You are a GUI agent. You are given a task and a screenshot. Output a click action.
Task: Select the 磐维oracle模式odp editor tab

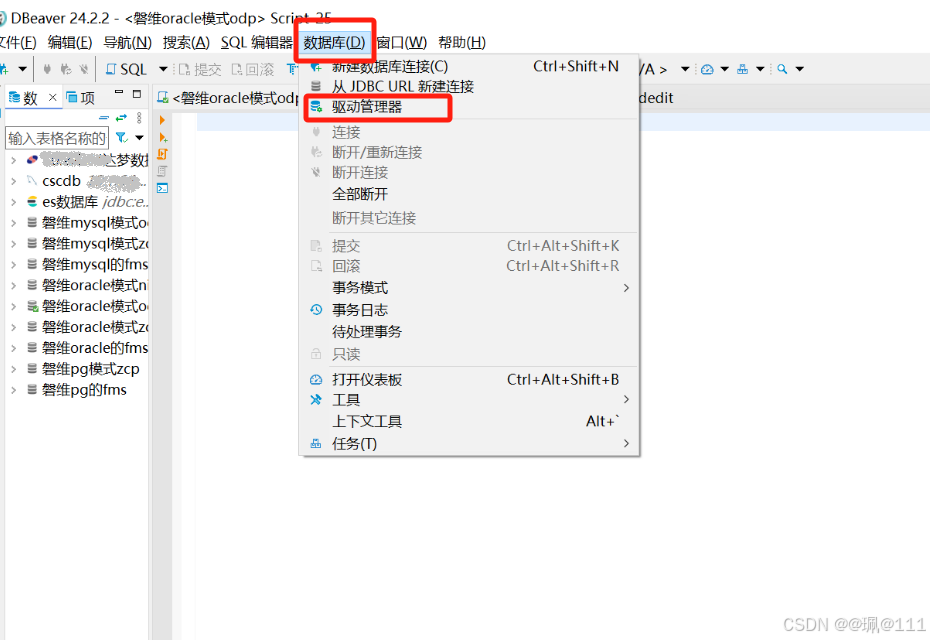pyautogui.click(x=230, y=98)
